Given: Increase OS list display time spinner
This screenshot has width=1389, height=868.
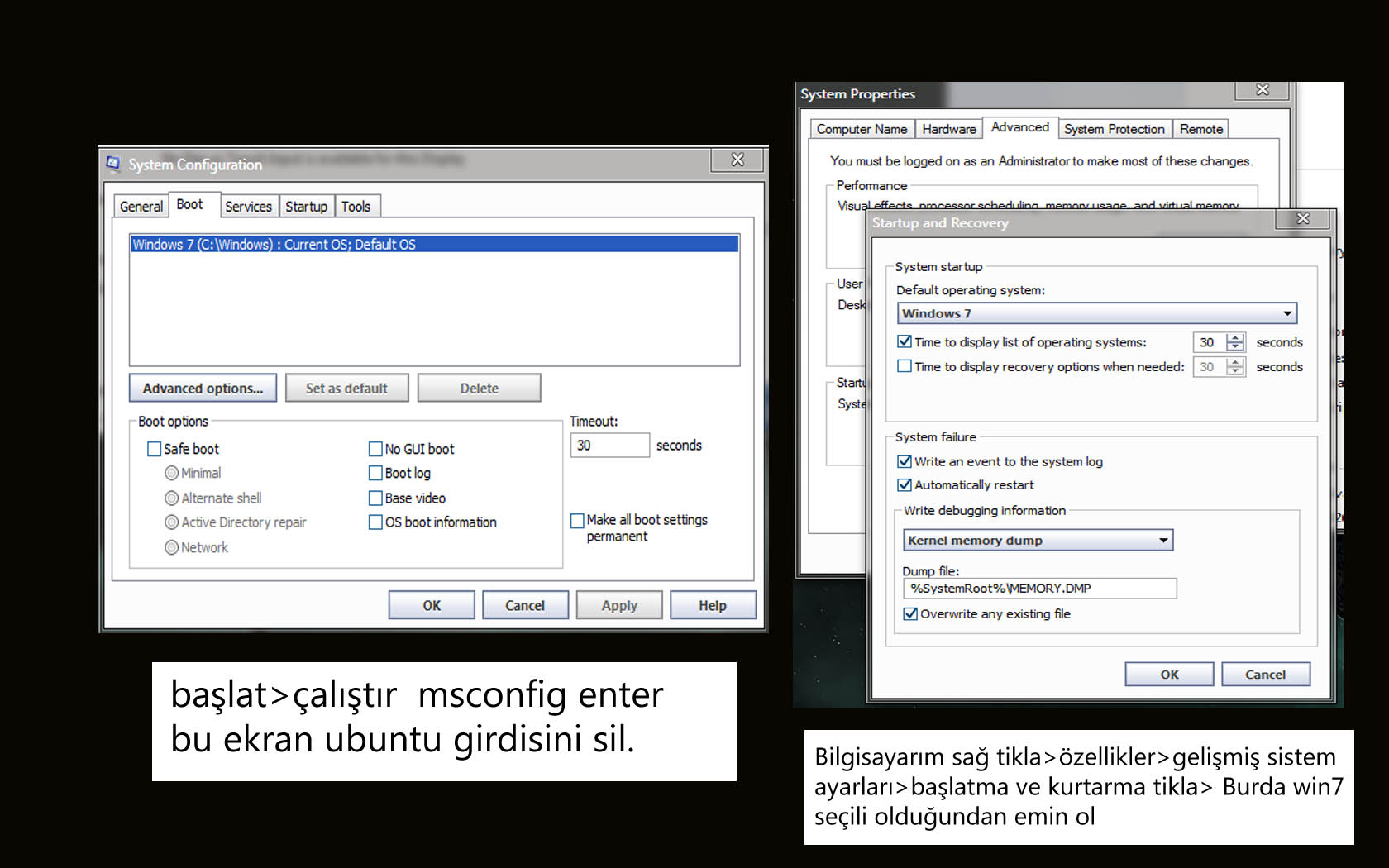Looking at the screenshot, I should tap(1235, 337).
